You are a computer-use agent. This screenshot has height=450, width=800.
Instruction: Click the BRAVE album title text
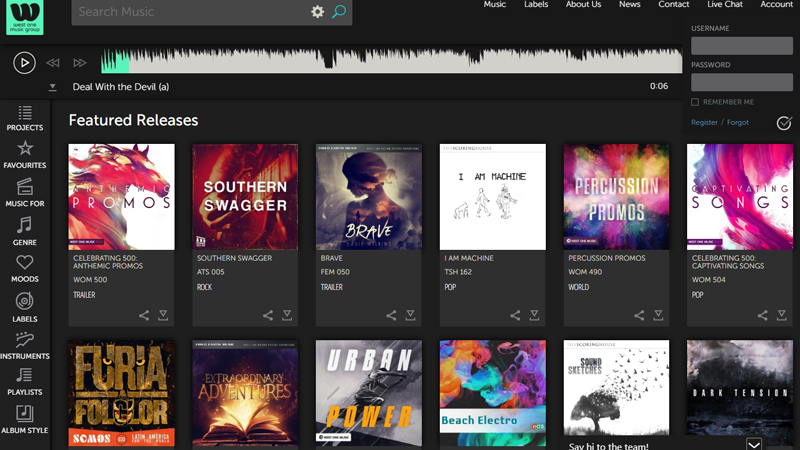tap(331, 258)
